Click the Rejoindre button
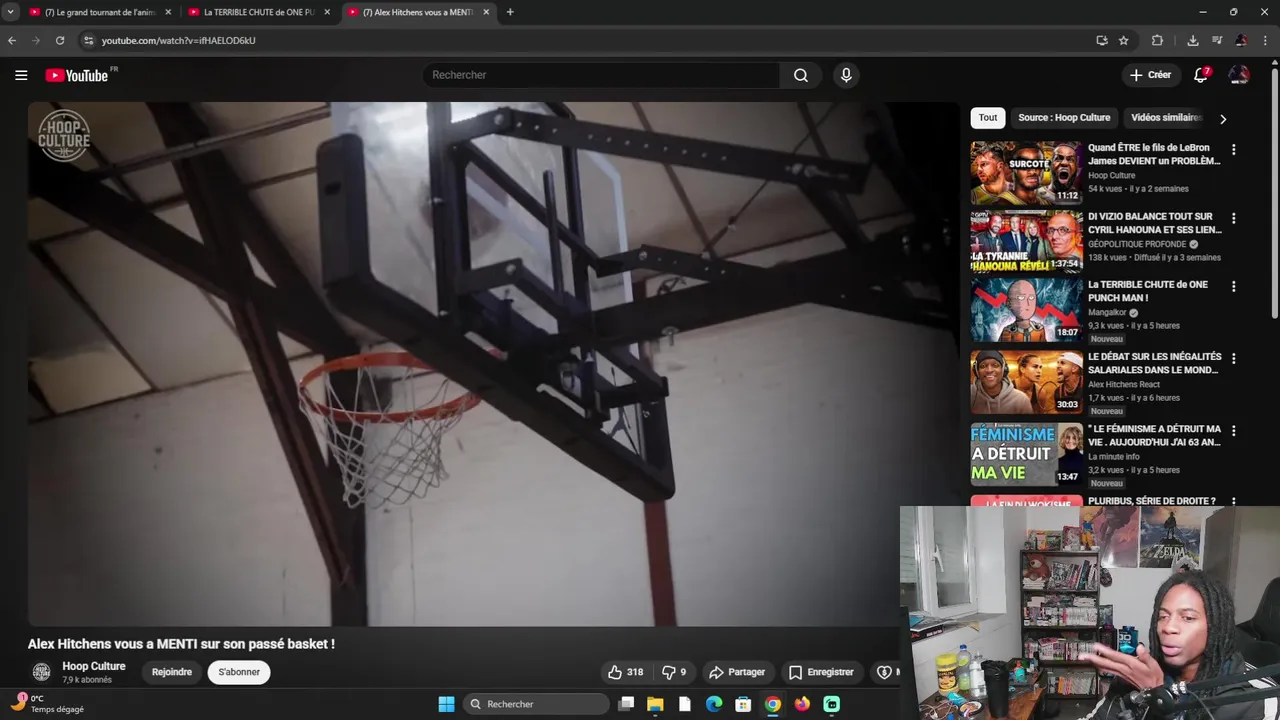 [x=172, y=672]
